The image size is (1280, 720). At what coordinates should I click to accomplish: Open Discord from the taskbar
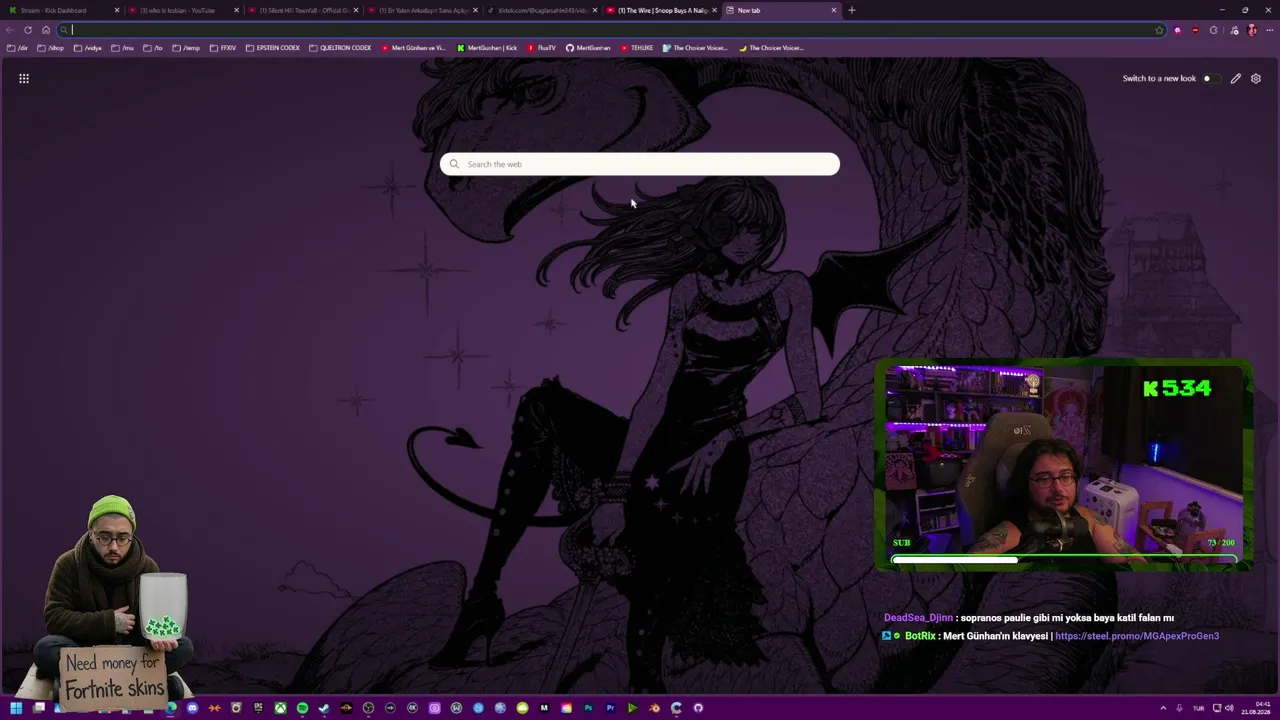click(x=192, y=708)
